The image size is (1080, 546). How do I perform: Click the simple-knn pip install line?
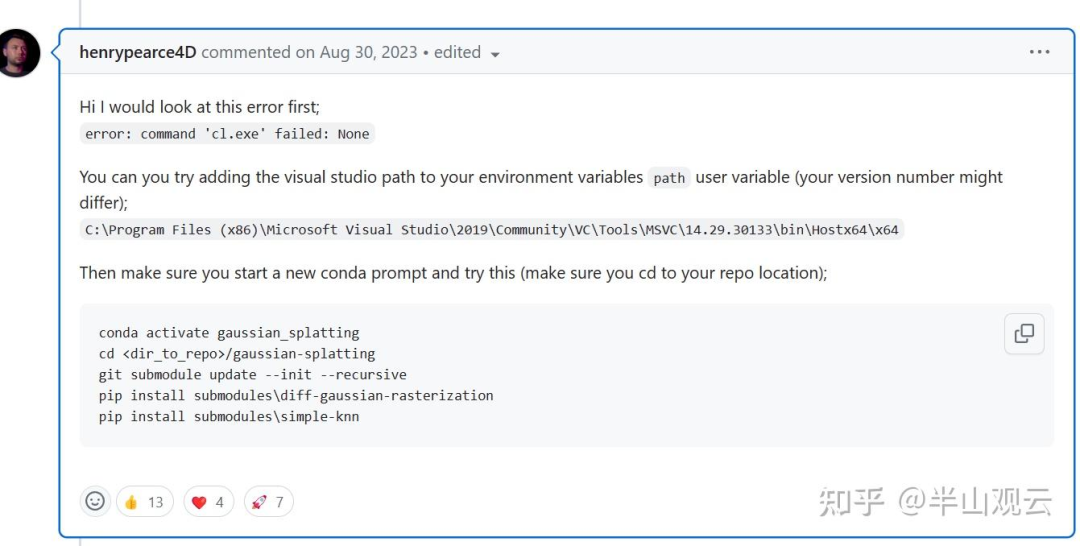pos(229,416)
